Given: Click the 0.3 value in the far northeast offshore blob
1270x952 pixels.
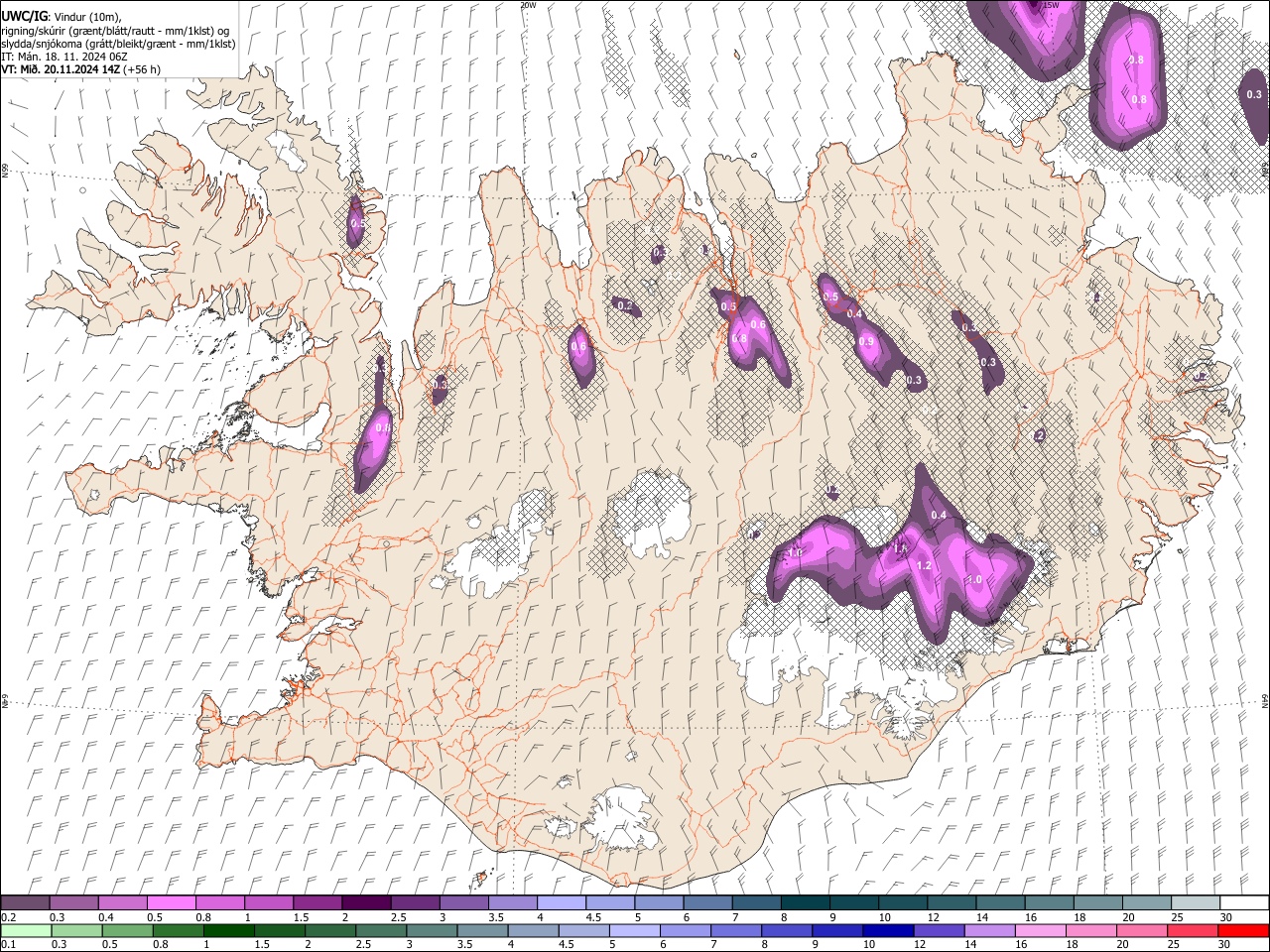Looking at the screenshot, I should pos(1254,94).
